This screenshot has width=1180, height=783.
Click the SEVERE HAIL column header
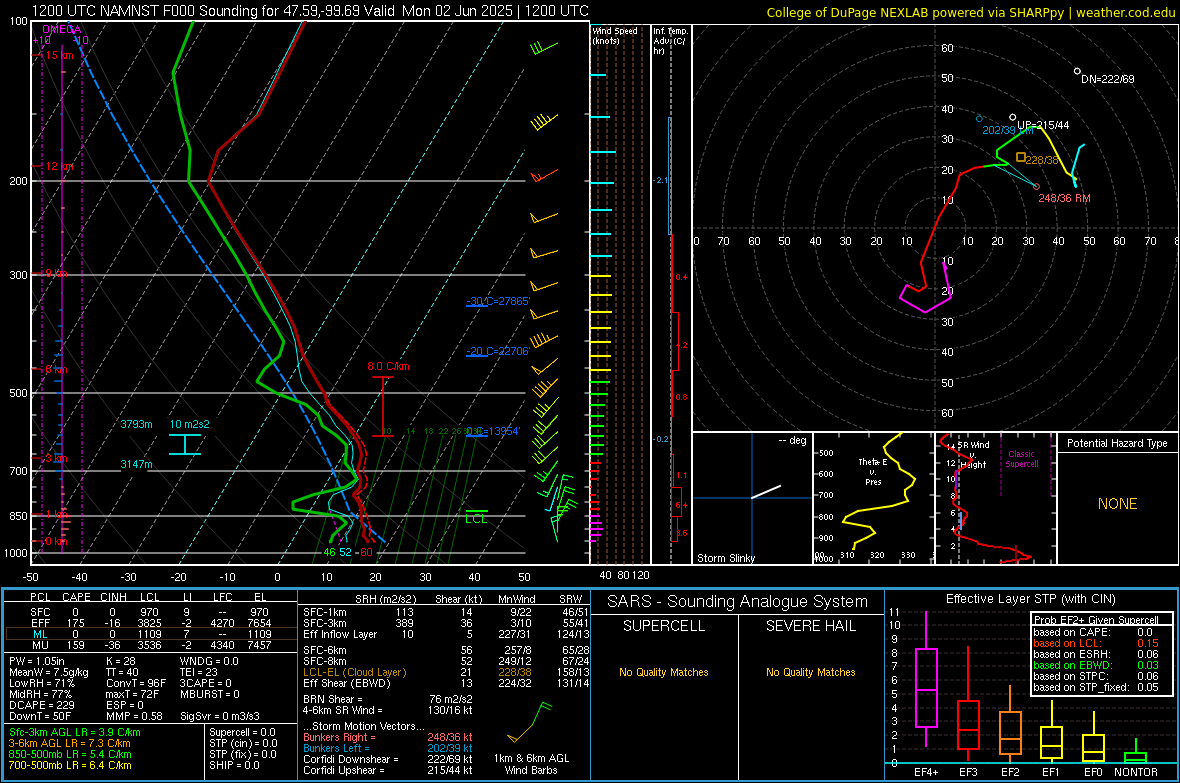click(x=810, y=626)
